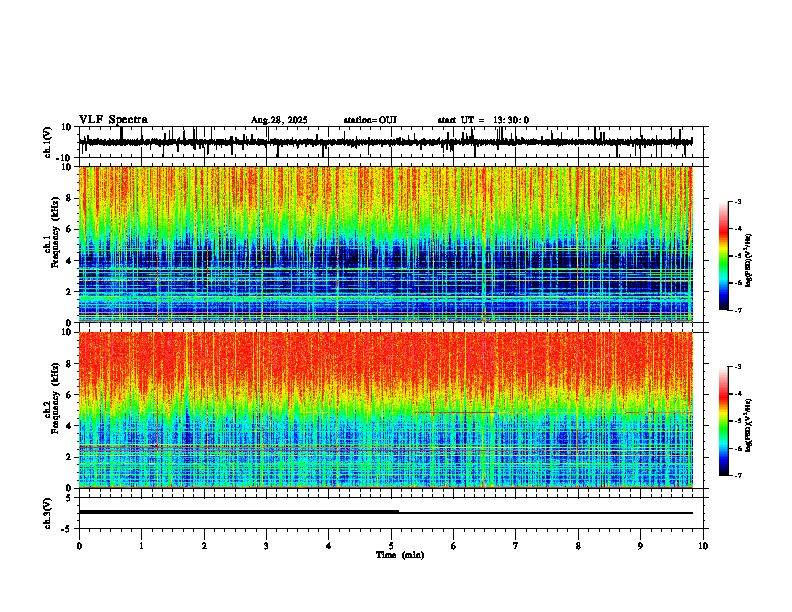Viewport: 792px width, 612px height.
Task: Click the ch.1 PSD color scale bar
Action: (x=724, y=256)
